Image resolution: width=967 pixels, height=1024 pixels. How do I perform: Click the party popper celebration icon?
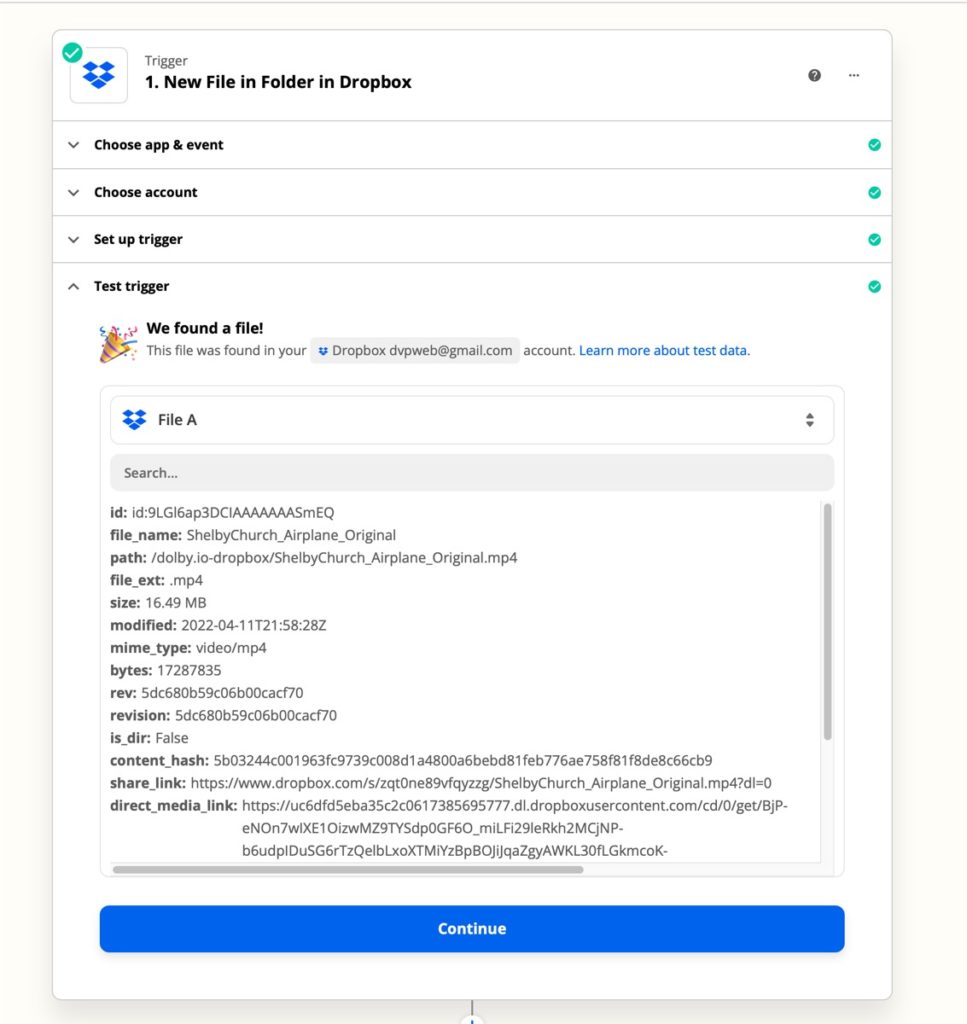coord(118,342)
